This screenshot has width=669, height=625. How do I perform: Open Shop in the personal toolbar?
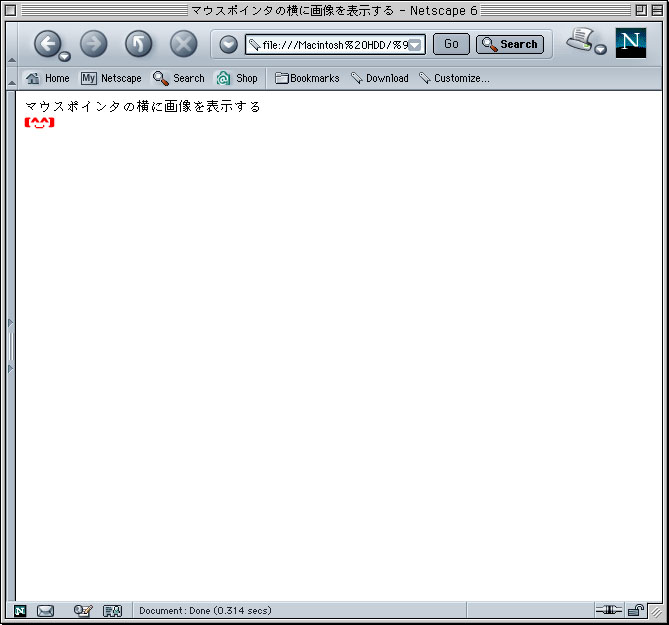(x=237, y=78)
